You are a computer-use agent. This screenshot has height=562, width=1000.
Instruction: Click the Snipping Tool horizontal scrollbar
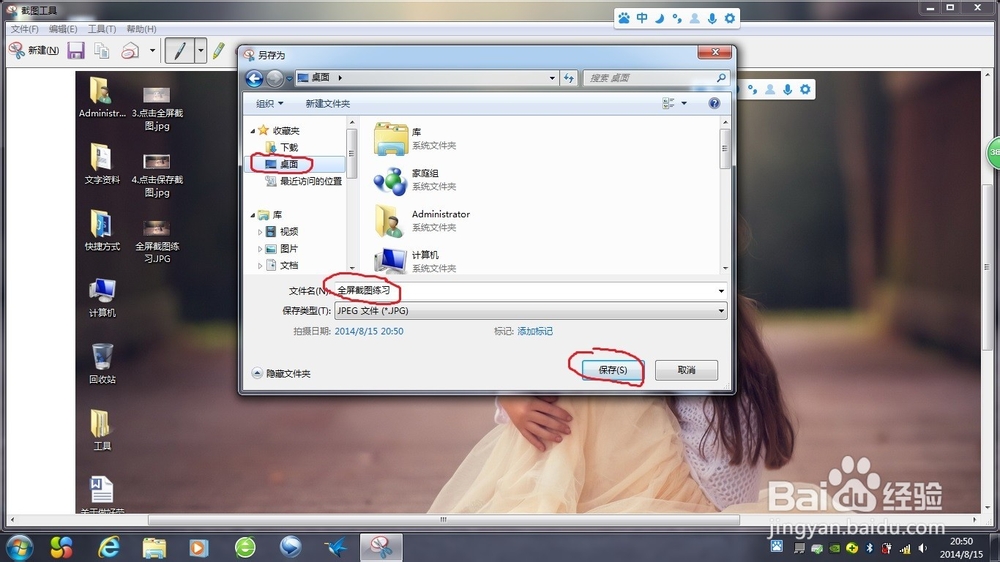tap(443, 520)
